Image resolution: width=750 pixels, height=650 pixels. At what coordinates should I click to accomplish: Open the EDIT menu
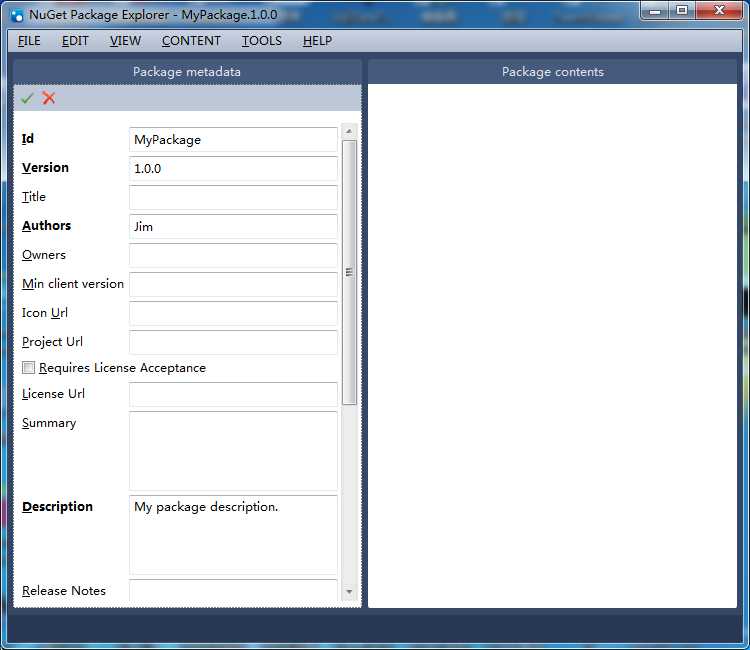[x=75, y=41]
